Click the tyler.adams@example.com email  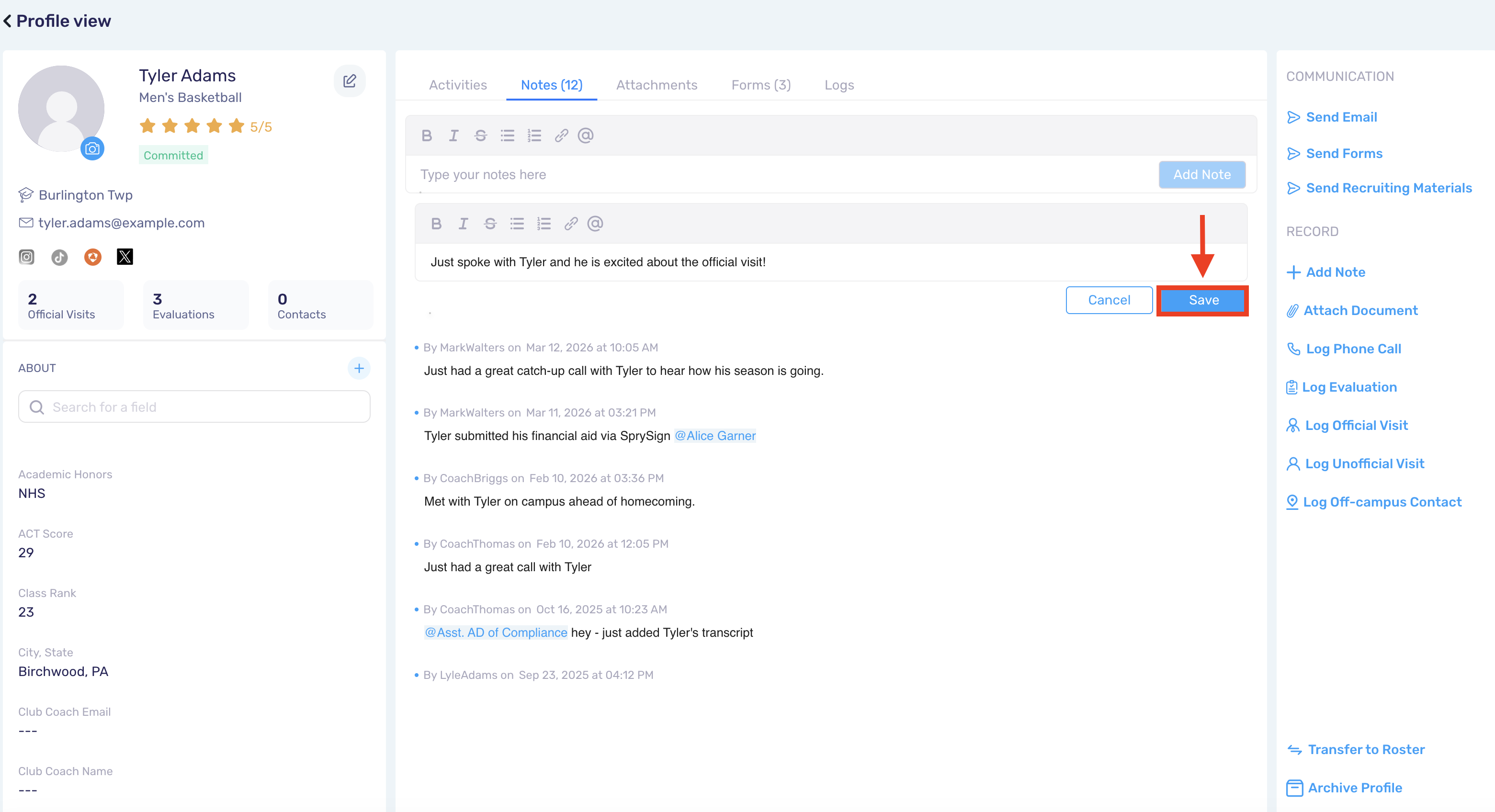coord(121,223)
